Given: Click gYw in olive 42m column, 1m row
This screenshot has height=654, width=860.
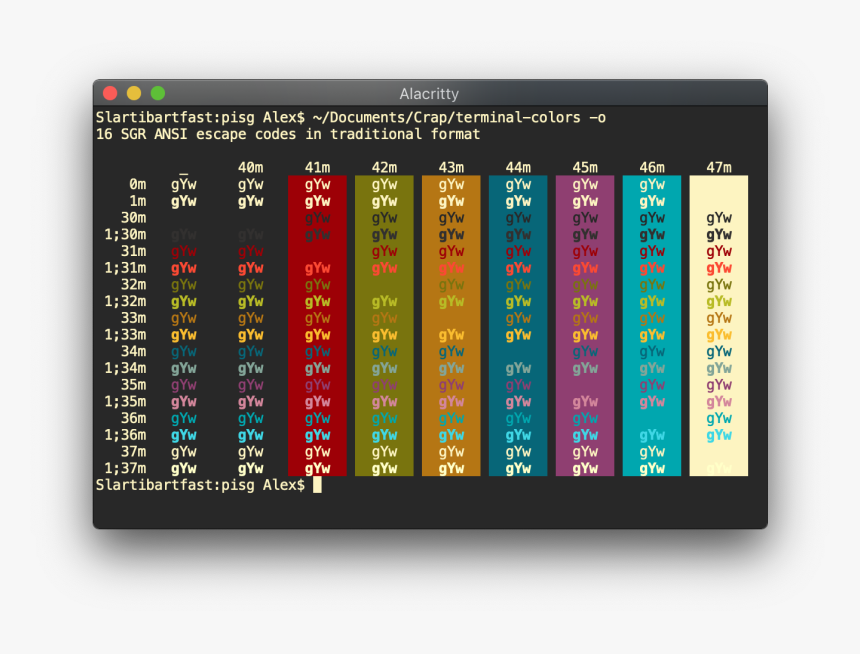Looking at the screenshot, I should (384, 202).
